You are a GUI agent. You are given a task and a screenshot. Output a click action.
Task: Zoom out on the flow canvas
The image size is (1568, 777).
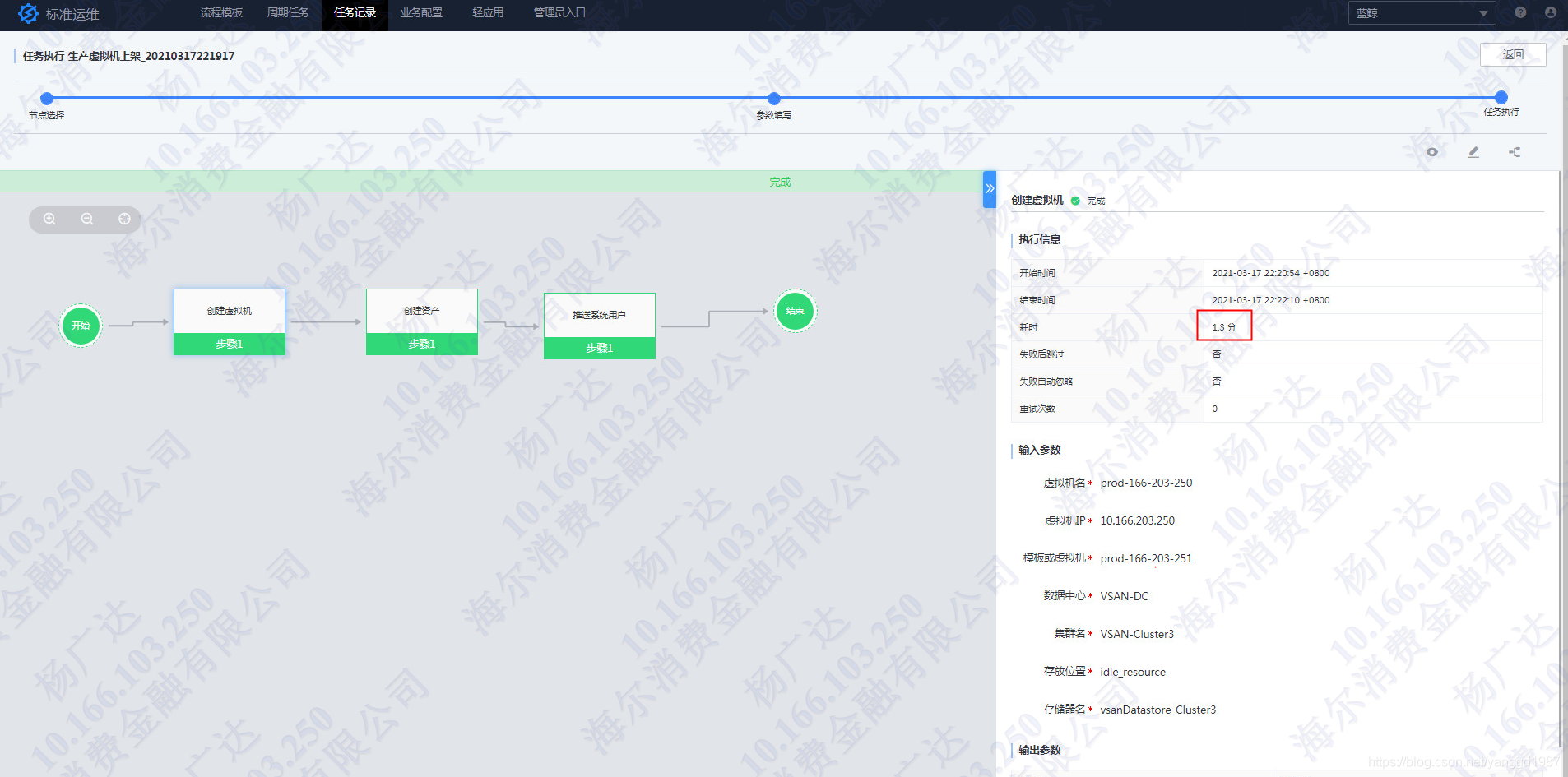(x=87, y=219)
